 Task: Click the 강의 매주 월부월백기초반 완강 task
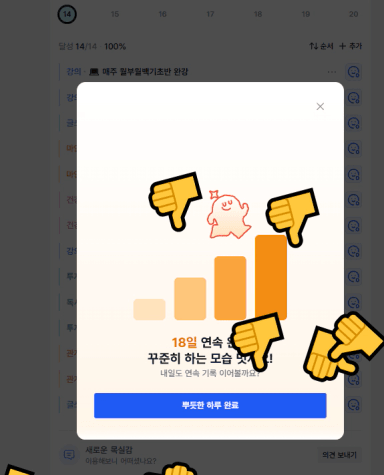coord(127,72)
